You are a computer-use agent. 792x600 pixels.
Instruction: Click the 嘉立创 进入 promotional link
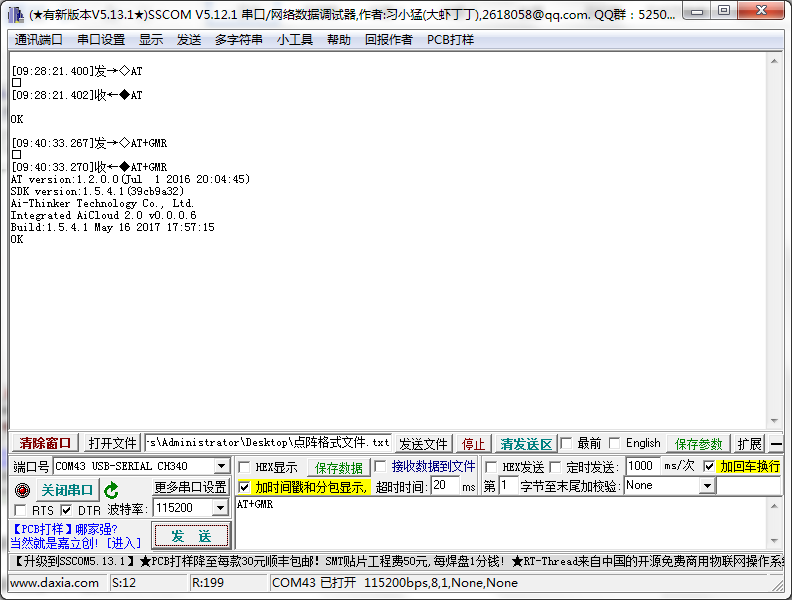click(x=76, y=543)
